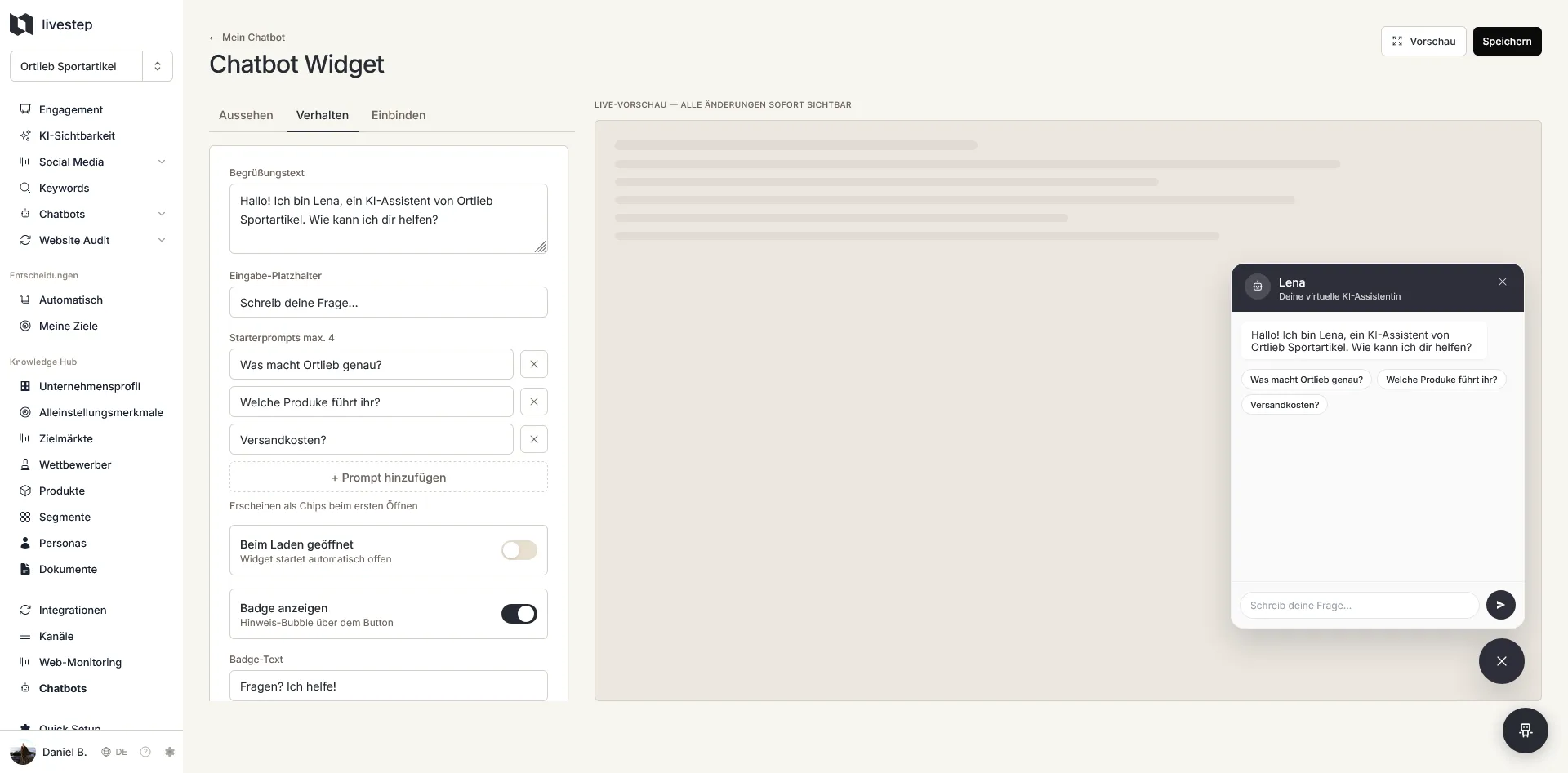Open Unternehmensprofil building icon

point(25,386)
